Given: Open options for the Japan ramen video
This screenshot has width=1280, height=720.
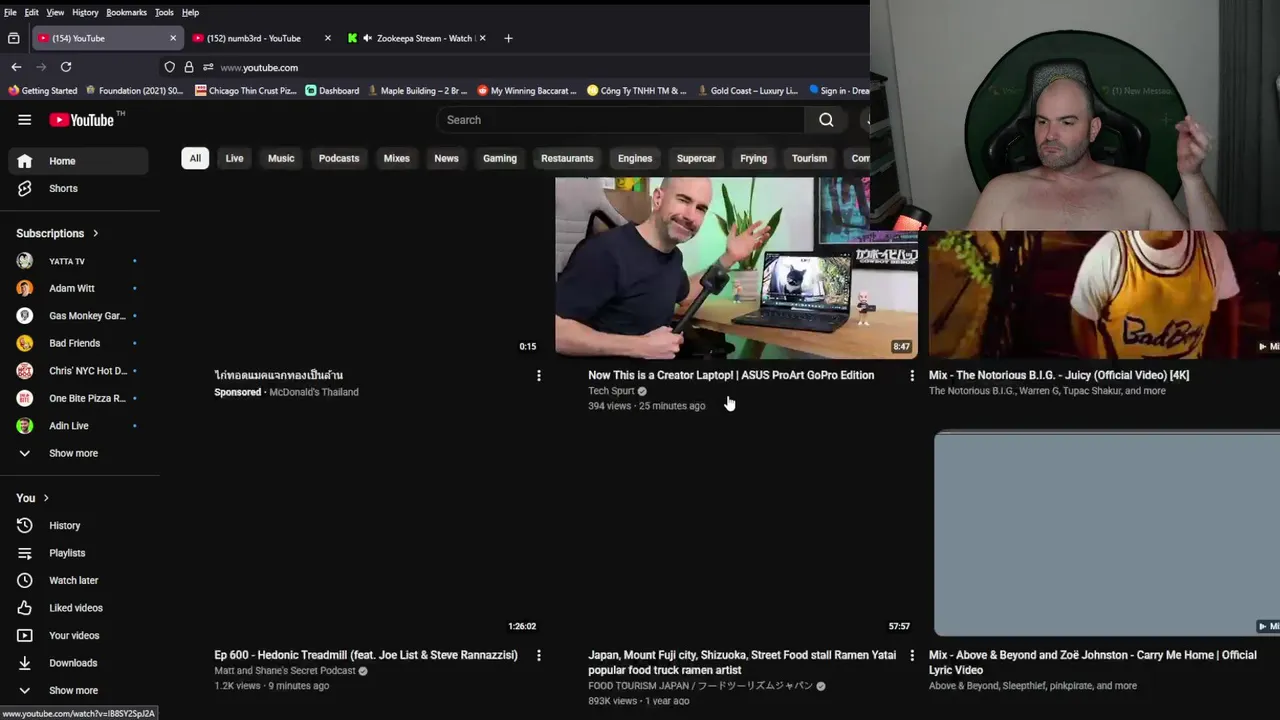Looking at the screenshot, I should click(x=911, y=655).
